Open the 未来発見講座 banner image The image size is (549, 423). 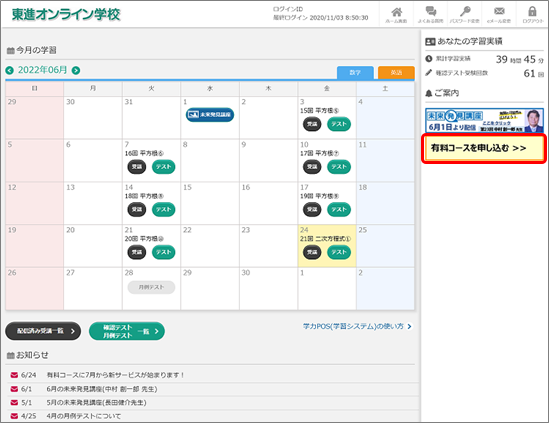click(484, 120)
